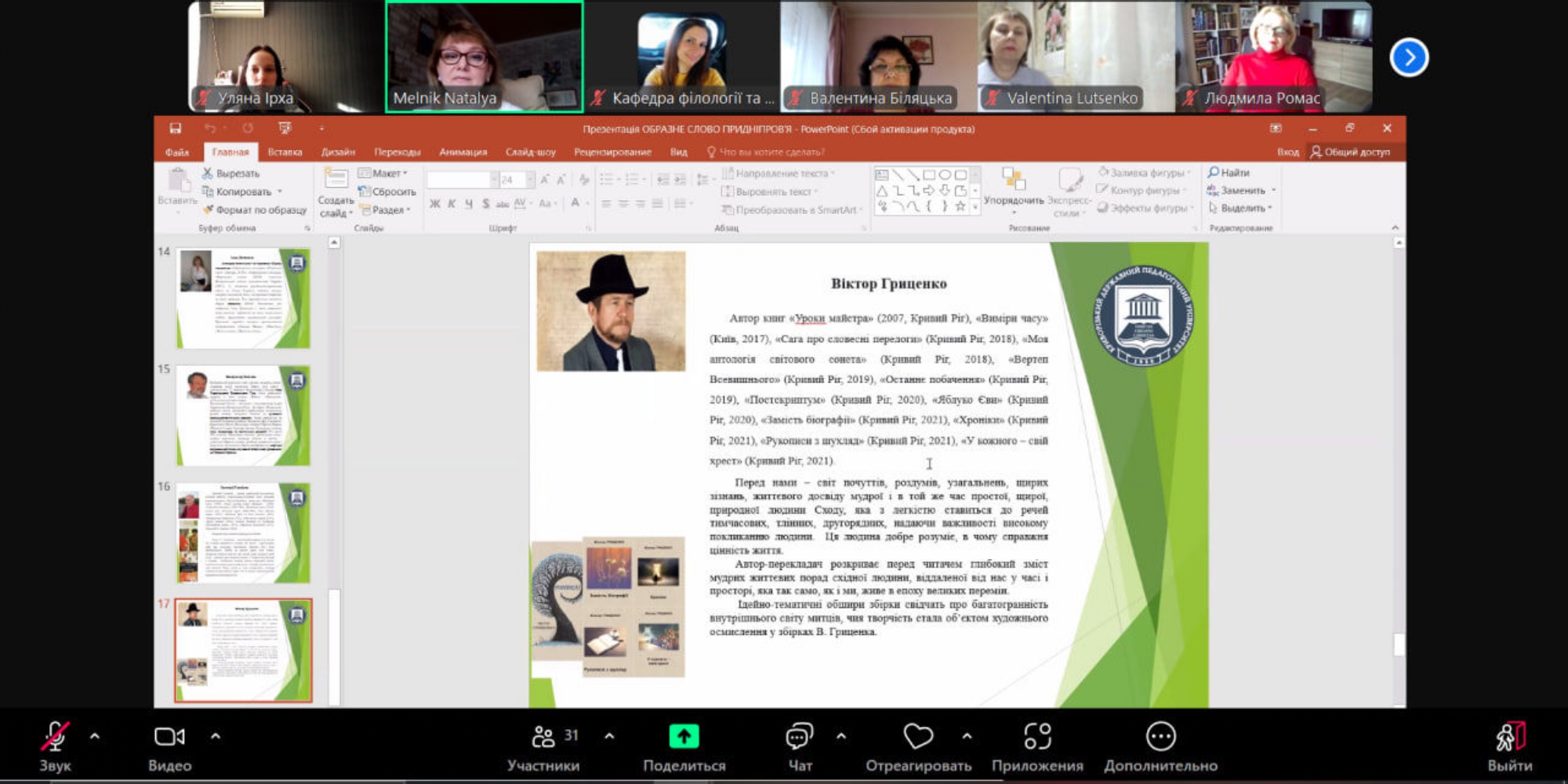Click the Clear formatting icon

(584, 180)
